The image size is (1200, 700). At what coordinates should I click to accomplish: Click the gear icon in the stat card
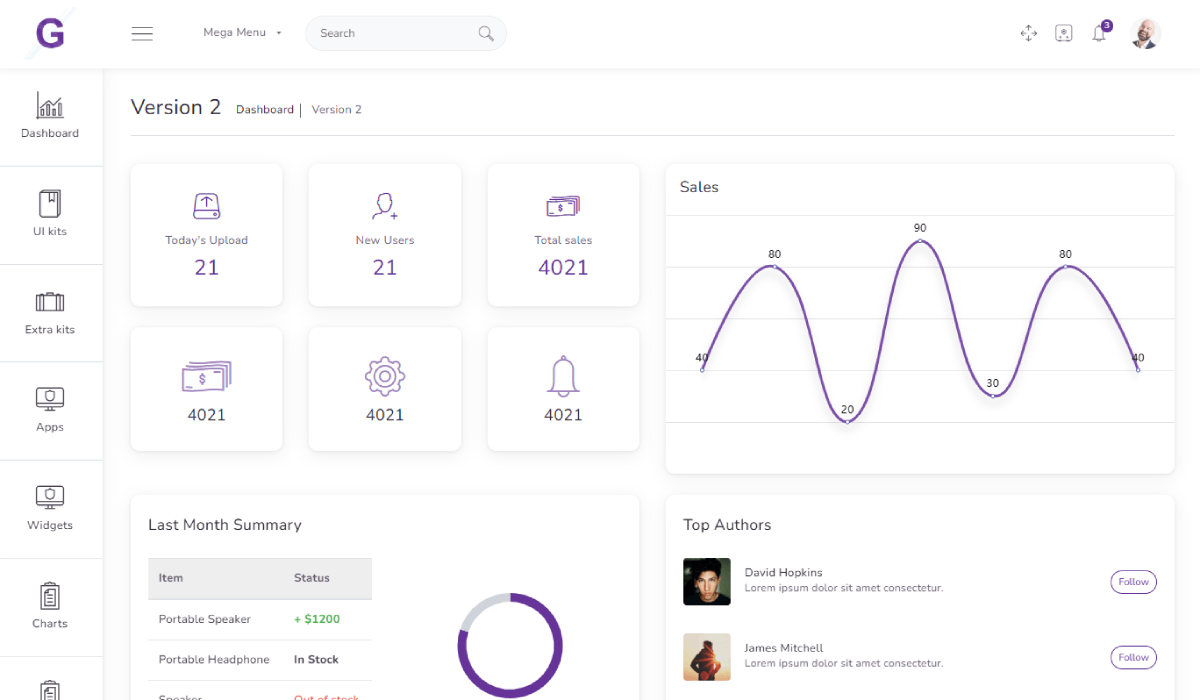click(x=385, y=376)
